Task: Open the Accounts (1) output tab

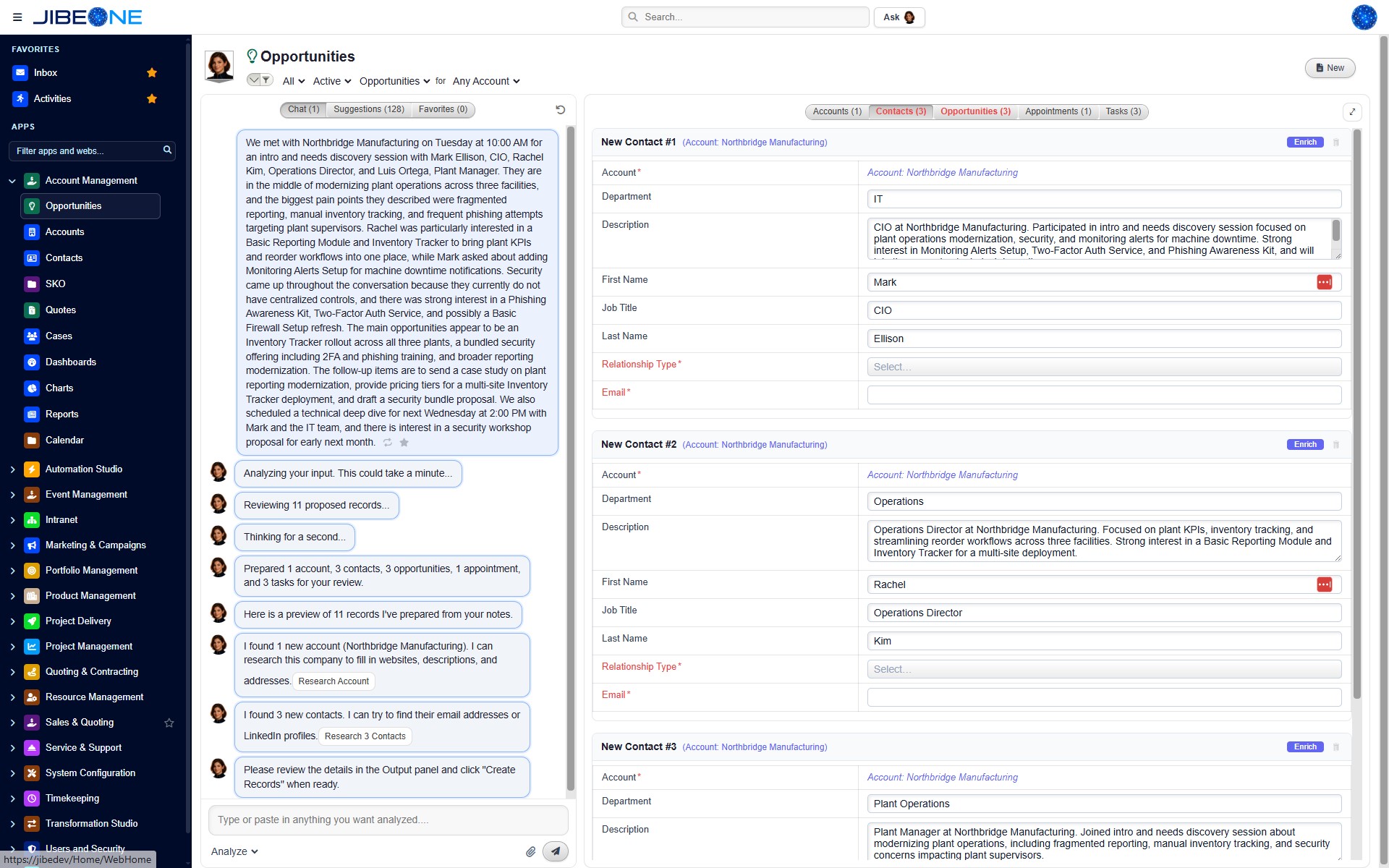Action: (837, 111)
